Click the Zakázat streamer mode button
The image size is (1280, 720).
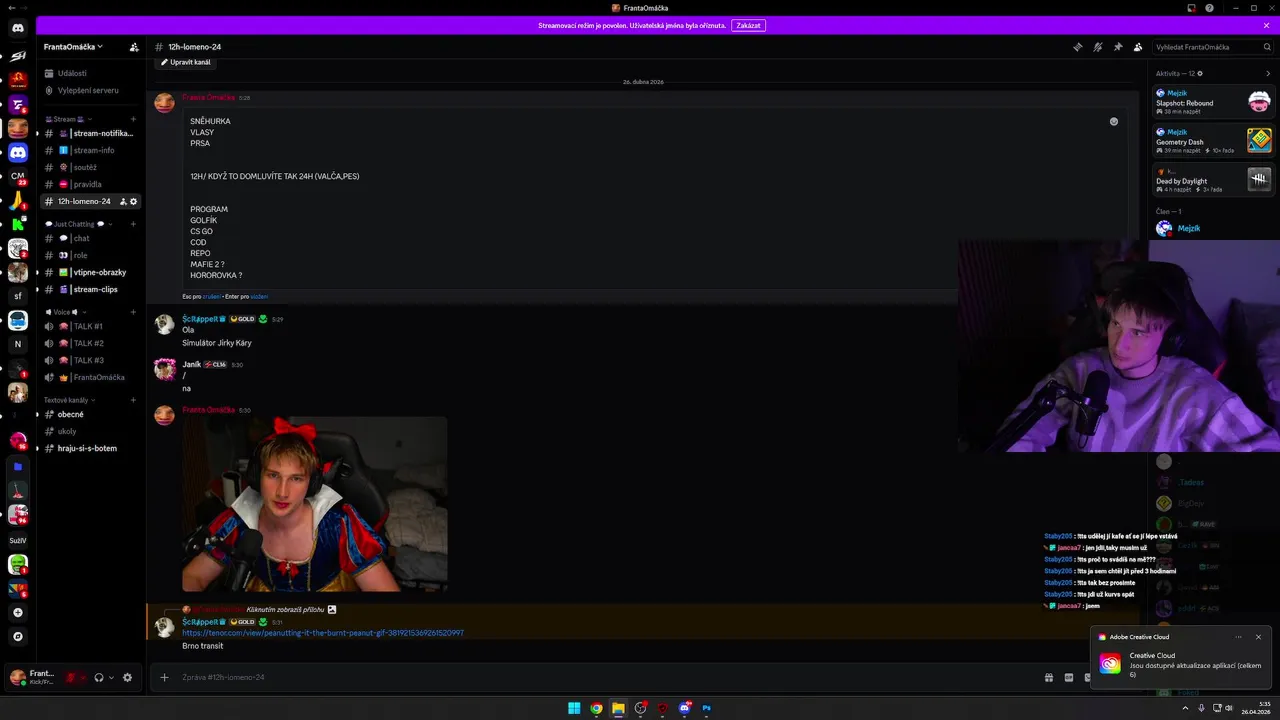pyautogui.click(x=748, y=25)
